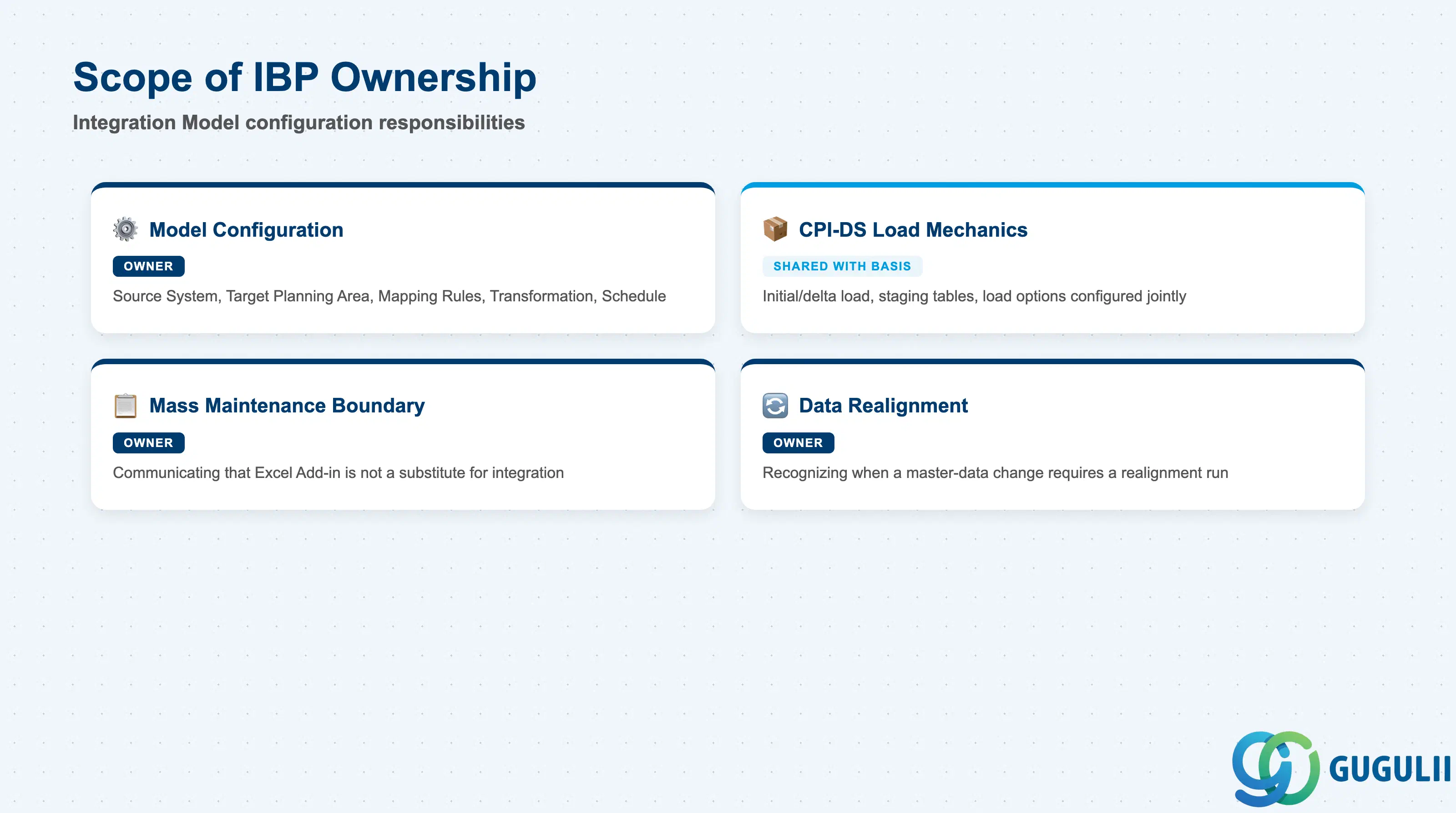Click the package box icon for CPI-DS Load
Viewport: 1456px width, 813px height.
(775, 229)
